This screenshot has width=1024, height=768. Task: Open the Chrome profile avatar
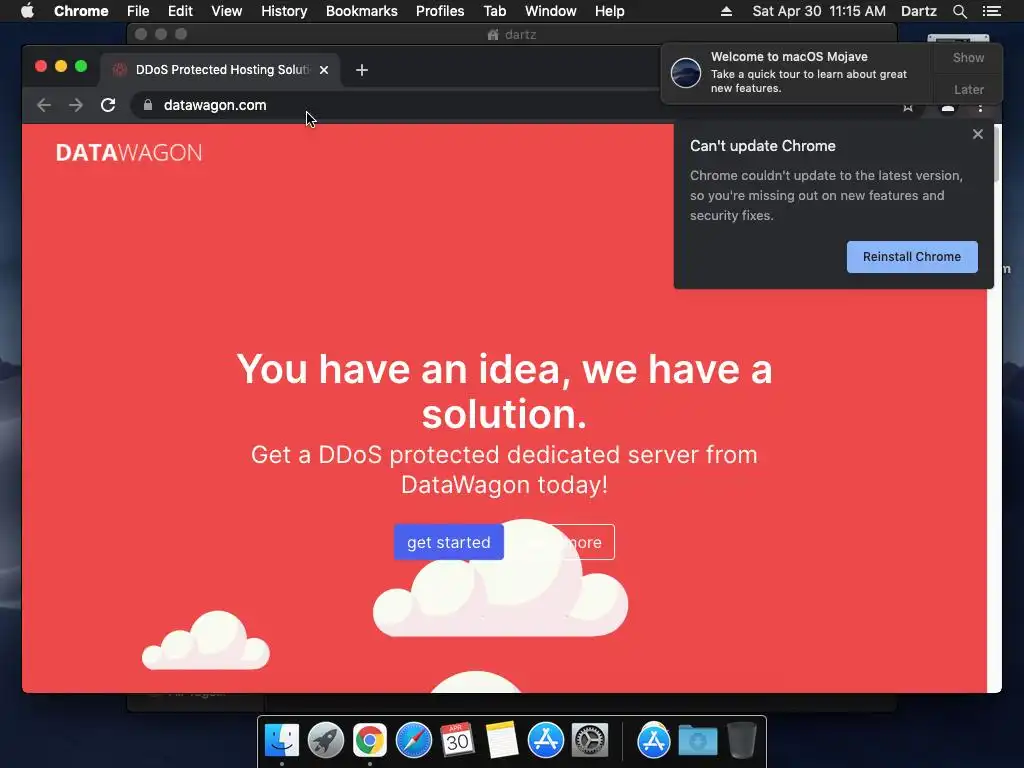click(x=948, y=108)
